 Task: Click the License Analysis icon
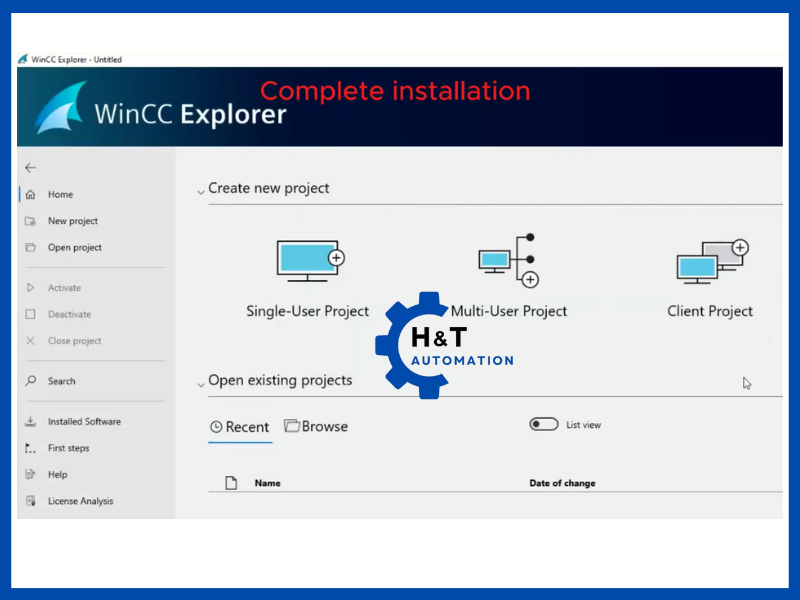coord(30,501)
